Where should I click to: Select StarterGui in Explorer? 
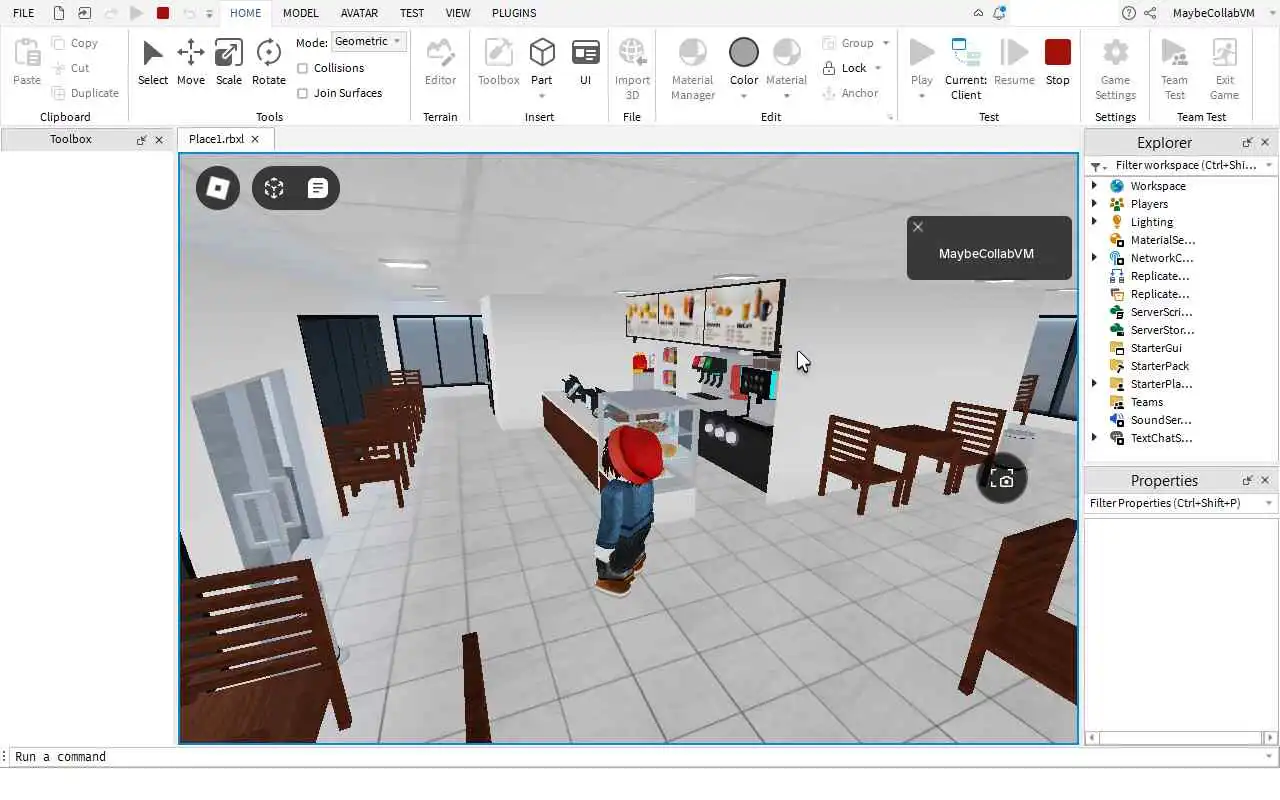1155,348
